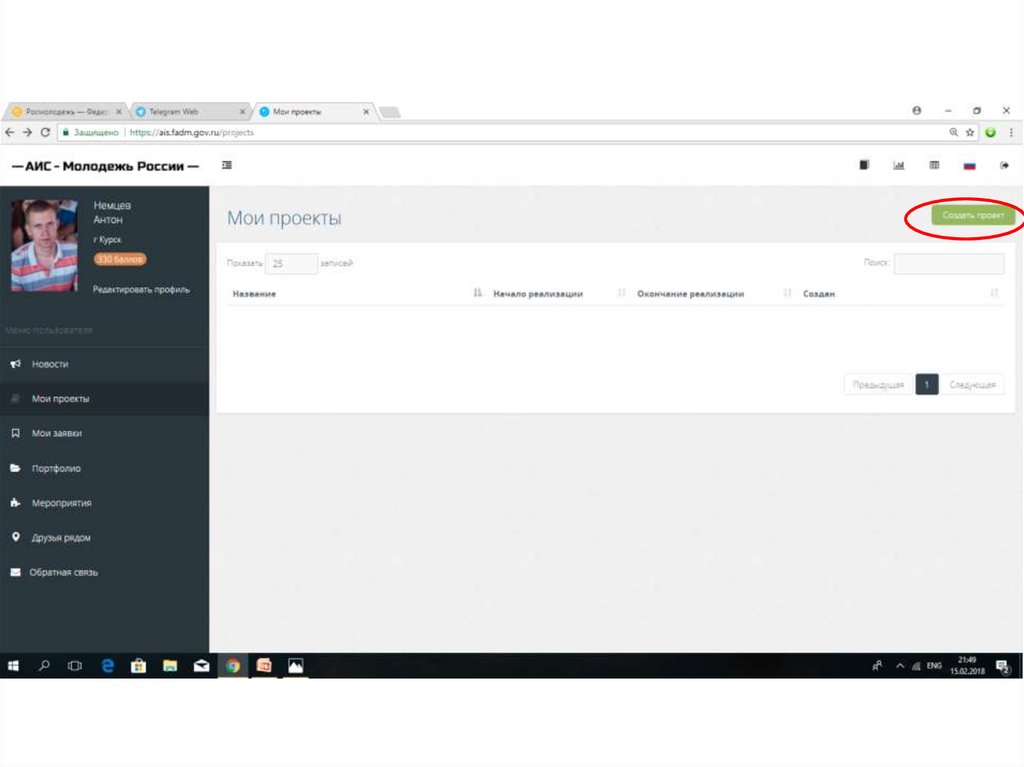Click the 330 баллов badge
The image size is (1024, 767).
120,259
